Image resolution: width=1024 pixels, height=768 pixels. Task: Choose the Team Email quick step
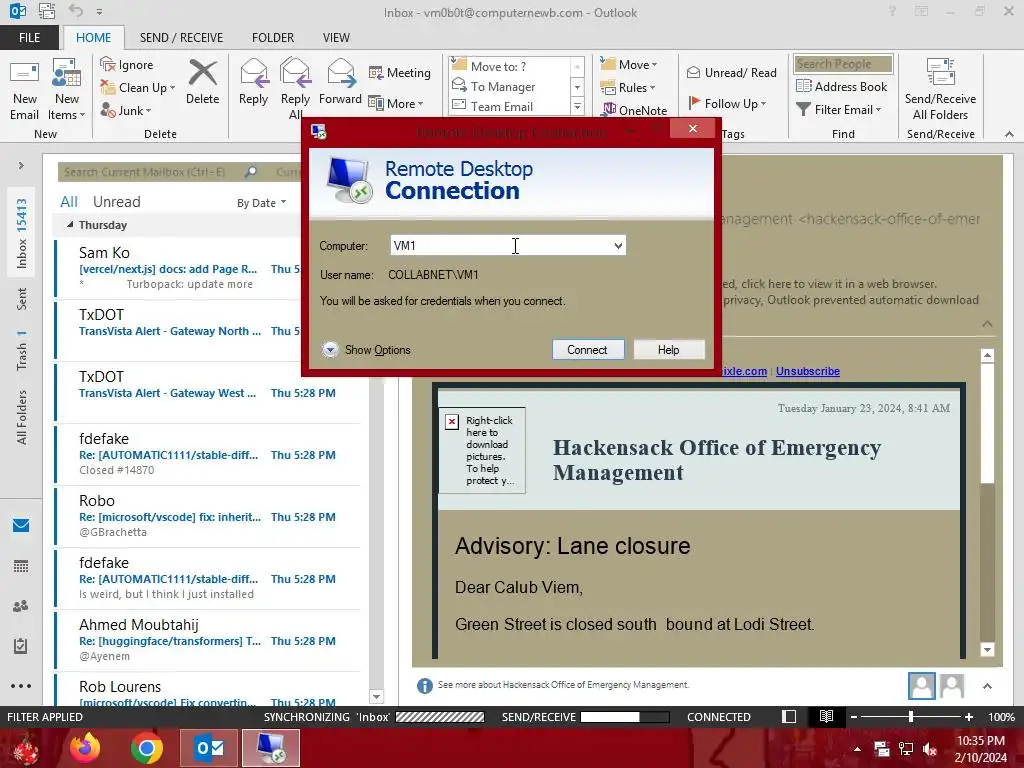click(509, 106)
